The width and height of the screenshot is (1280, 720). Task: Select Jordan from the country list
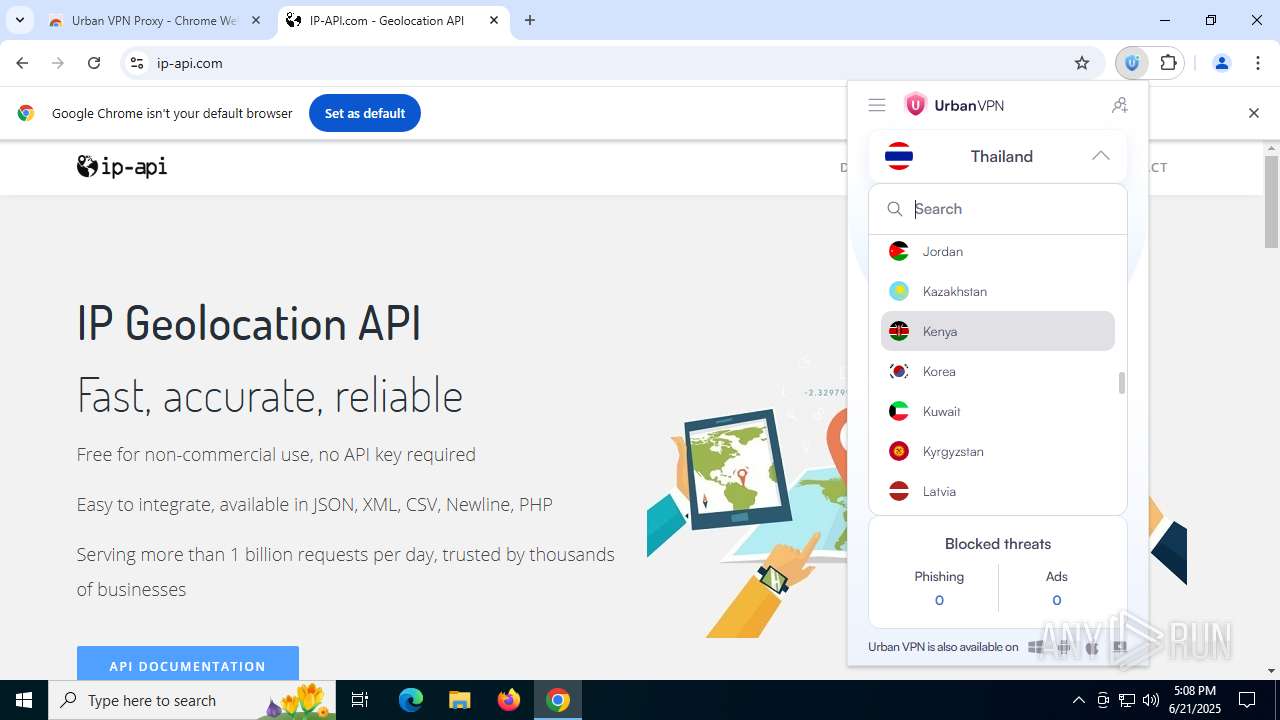click(x=998, y=251)
